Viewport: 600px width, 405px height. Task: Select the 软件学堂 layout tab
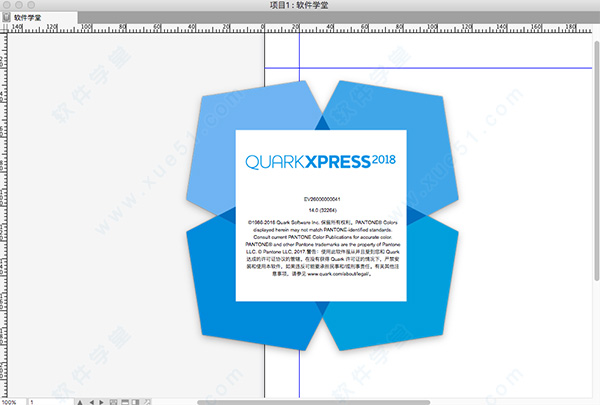[x=39, y=18]
